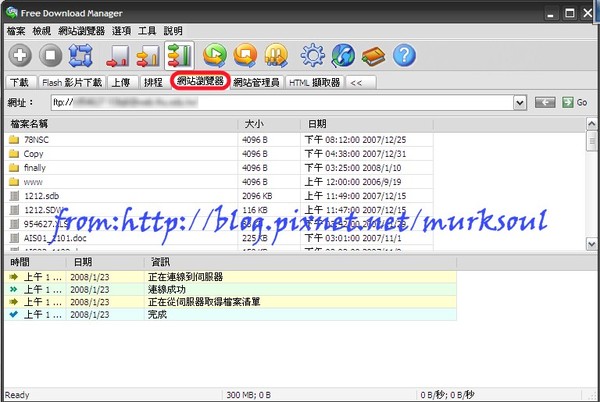
Task: Switch to the 上傳 tab
Action: 122,82
